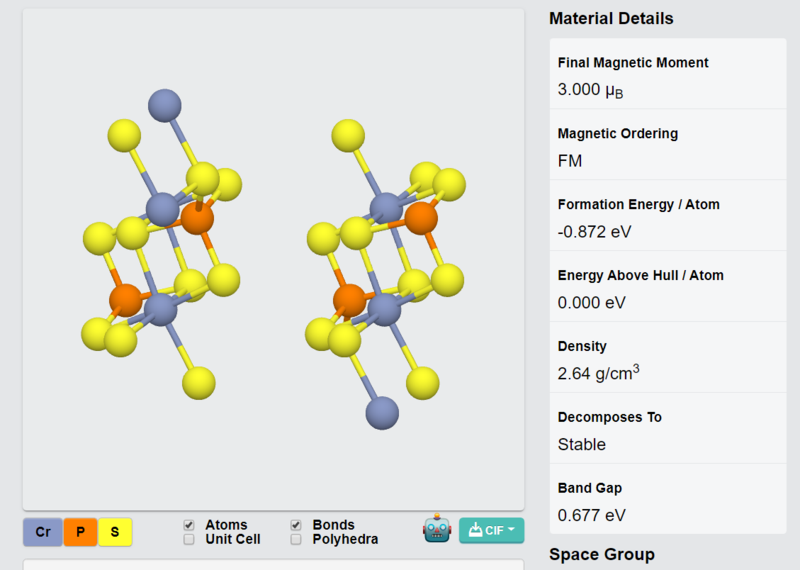Click the lowest yellow sulfur atom in left cluster
The image size is (800, 570).
pyautogui.click(x=198, y=383)
